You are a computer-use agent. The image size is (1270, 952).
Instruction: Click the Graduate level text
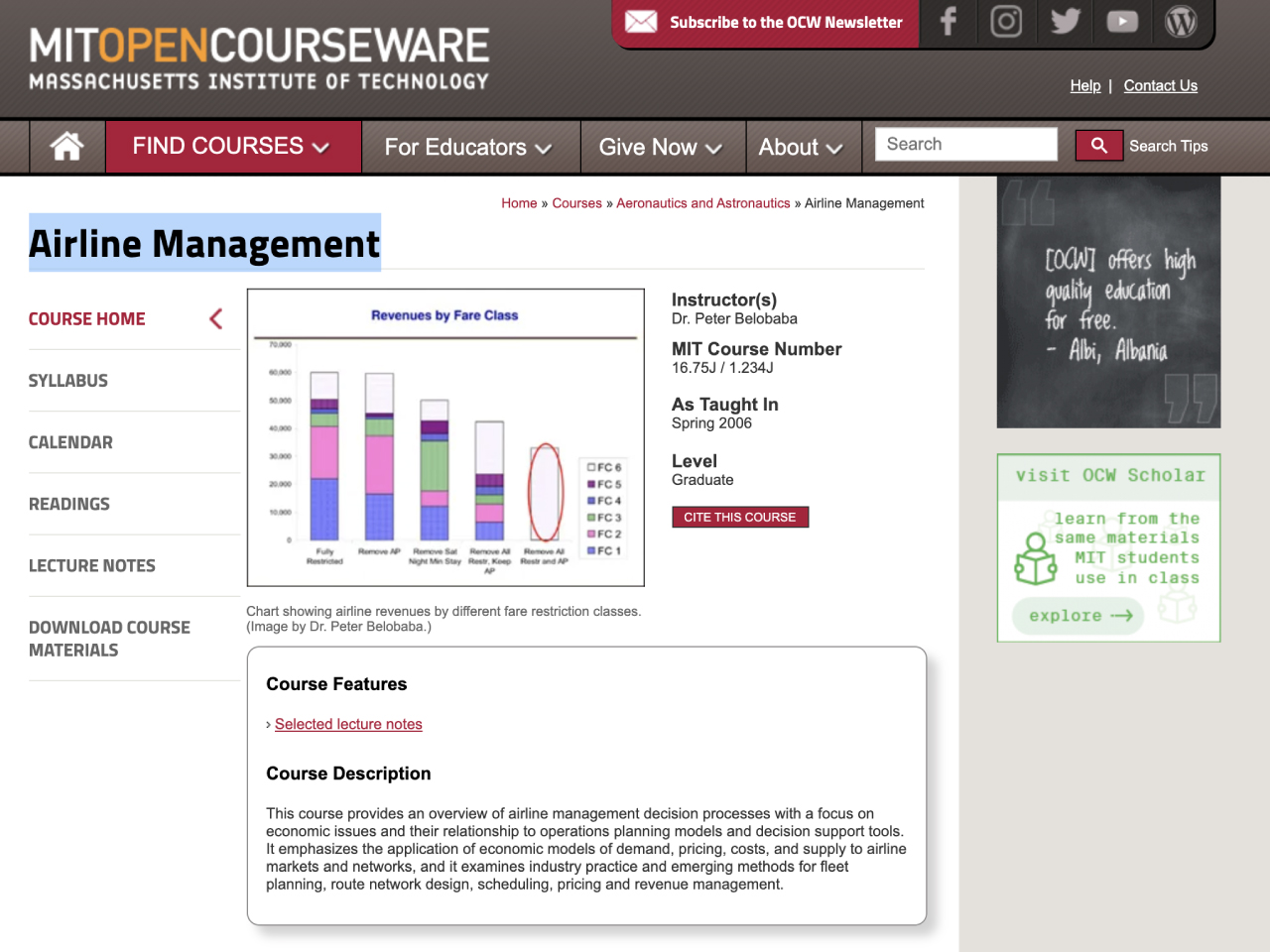pyautogui.click(x=702, y=480)
